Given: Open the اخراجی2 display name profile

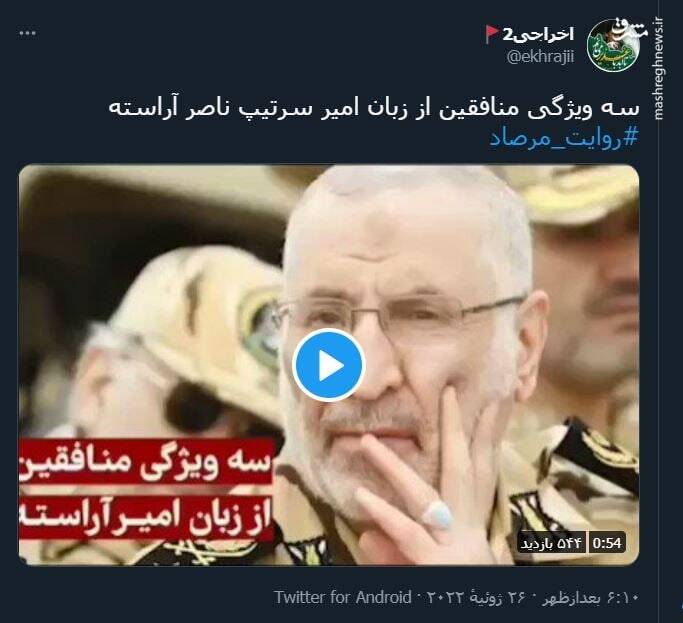Looking at the screenshot, I should pos(538,34).
